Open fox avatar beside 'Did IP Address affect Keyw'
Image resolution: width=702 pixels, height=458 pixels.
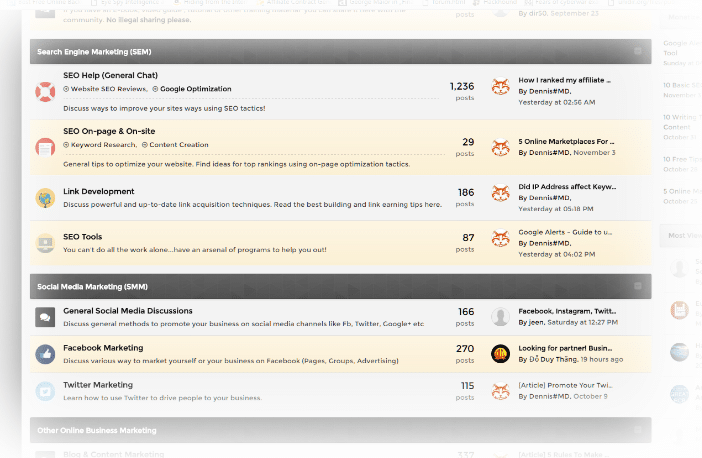click(x=501, y=193)
